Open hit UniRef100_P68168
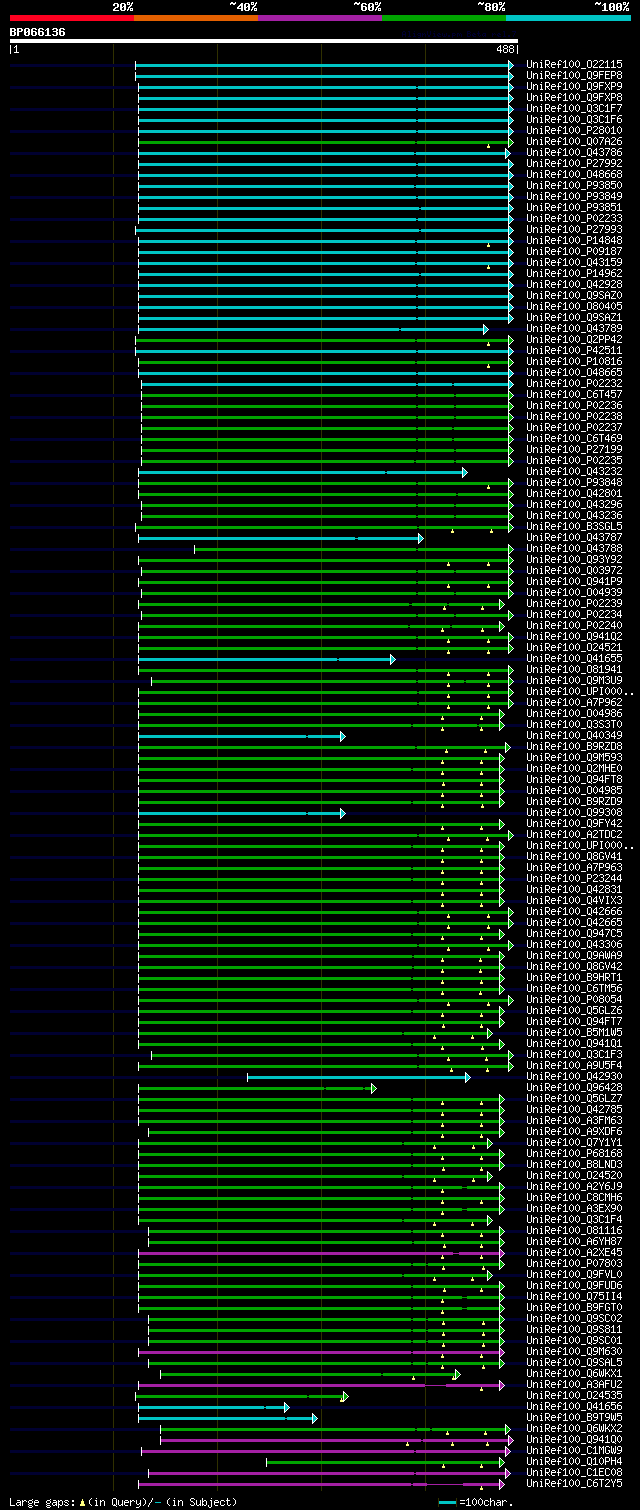640x1510 pixels. pyautogui.click(x=574, y=1154)
